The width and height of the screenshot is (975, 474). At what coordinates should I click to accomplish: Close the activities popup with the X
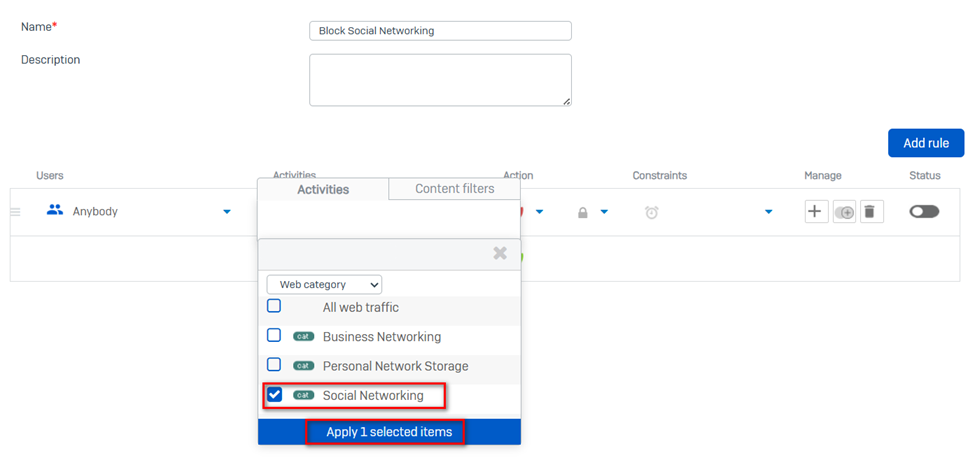500,254
